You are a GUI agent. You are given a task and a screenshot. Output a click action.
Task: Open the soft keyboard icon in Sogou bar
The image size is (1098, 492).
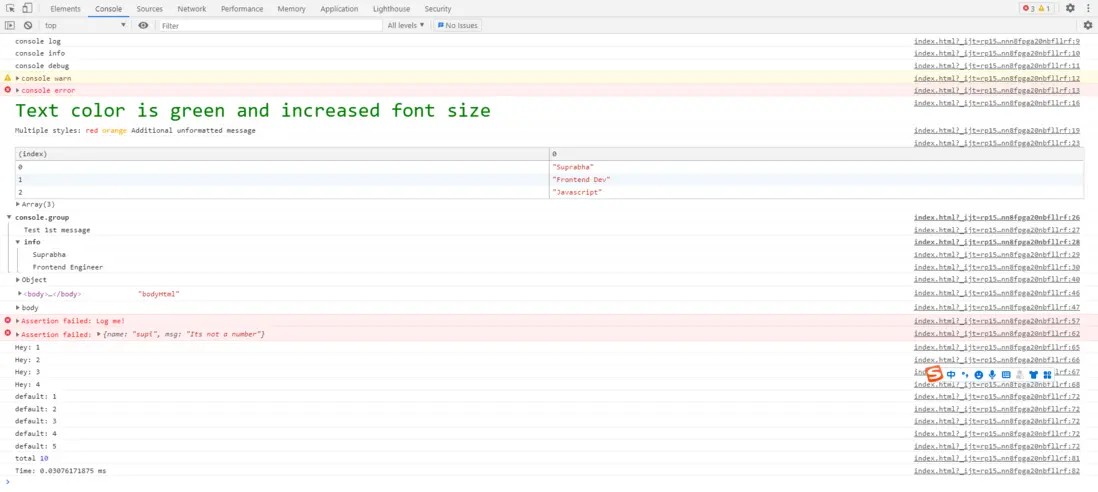pyautogui.click(x=1006, y=375)
